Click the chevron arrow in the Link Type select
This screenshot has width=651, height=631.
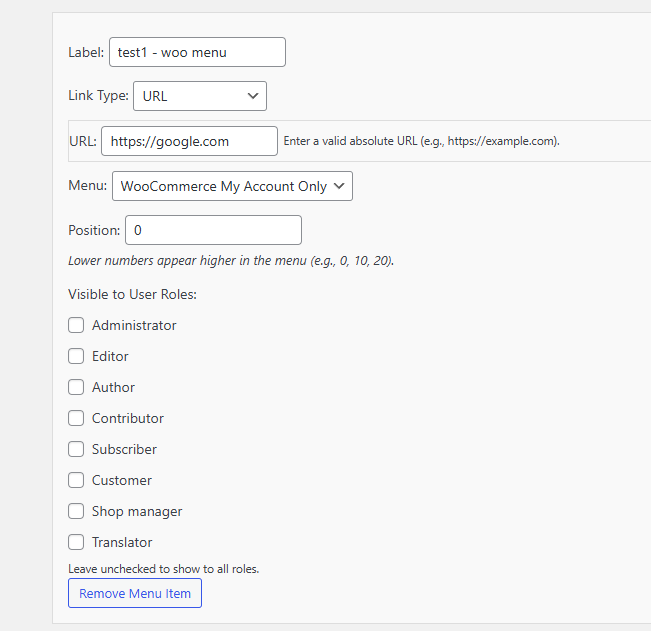point(253,96)
